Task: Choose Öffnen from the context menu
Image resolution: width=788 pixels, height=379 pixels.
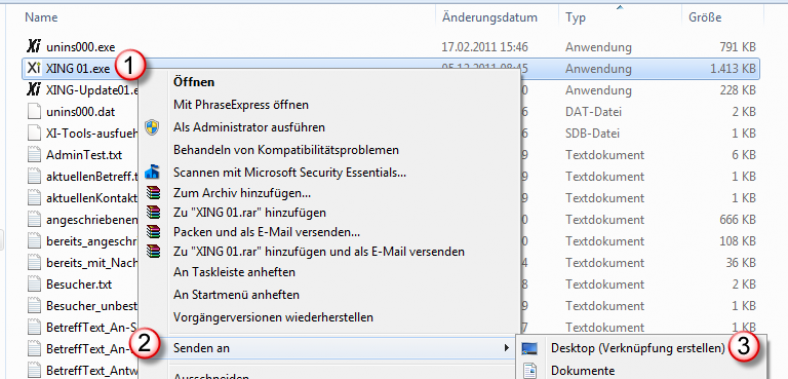Action: pyautogui.click(x=194, y=82)
